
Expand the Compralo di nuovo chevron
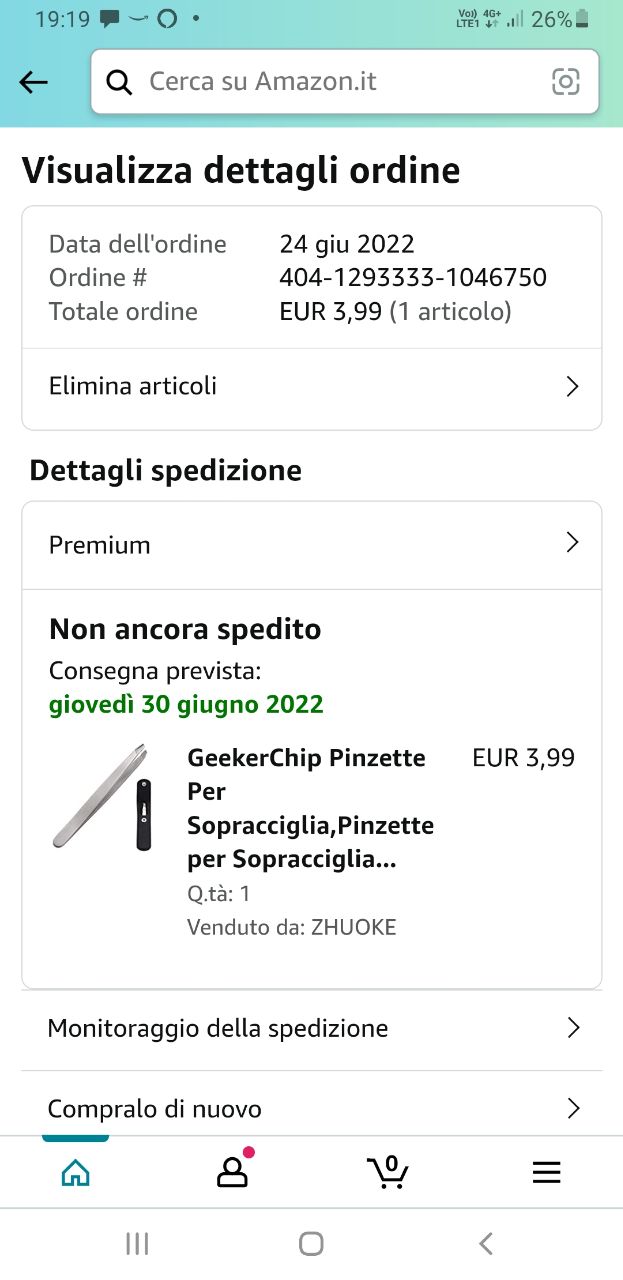[x=573, y=1108]
